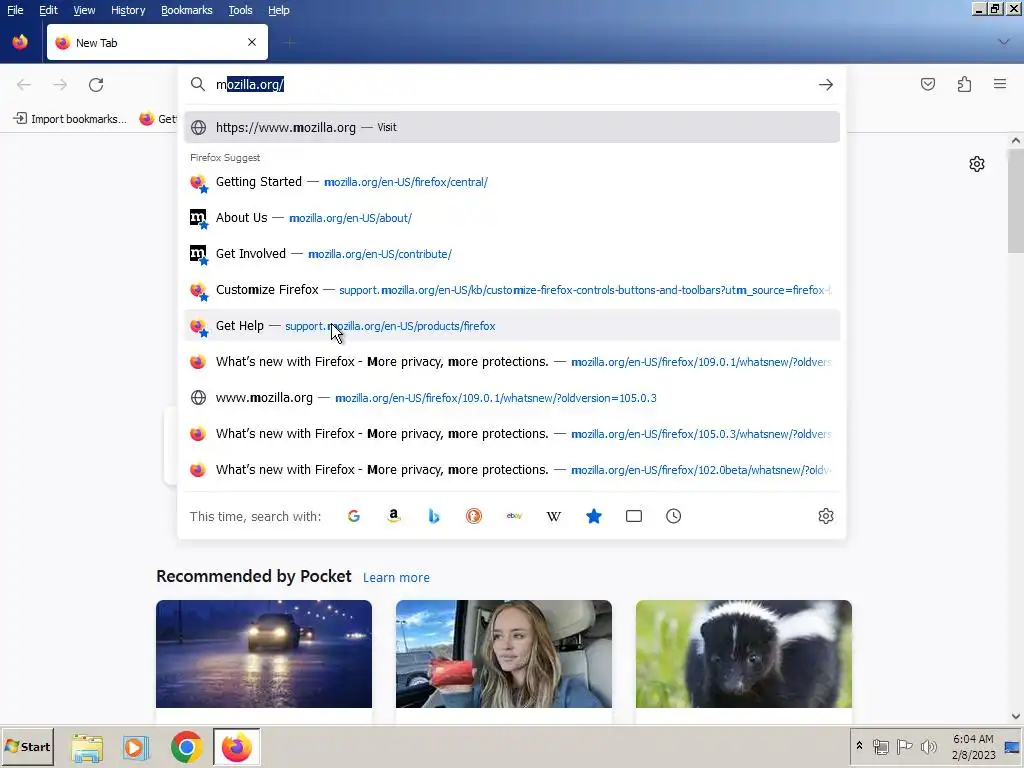Select What's new 102.0beta suggestion
1024x768 pixels.
511,469
